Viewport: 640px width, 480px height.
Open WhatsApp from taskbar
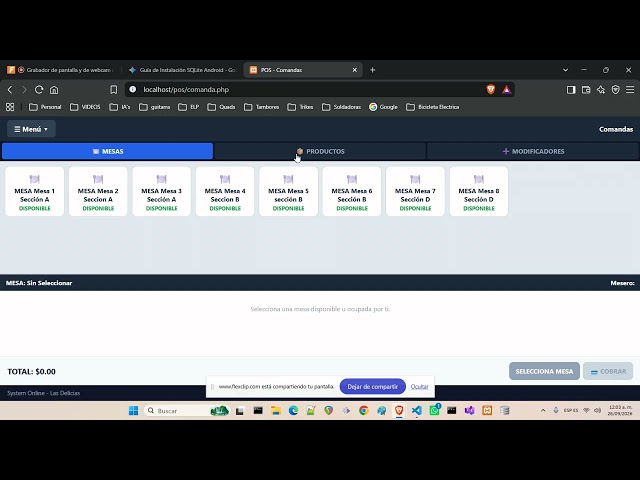click(x=434, y=410)
